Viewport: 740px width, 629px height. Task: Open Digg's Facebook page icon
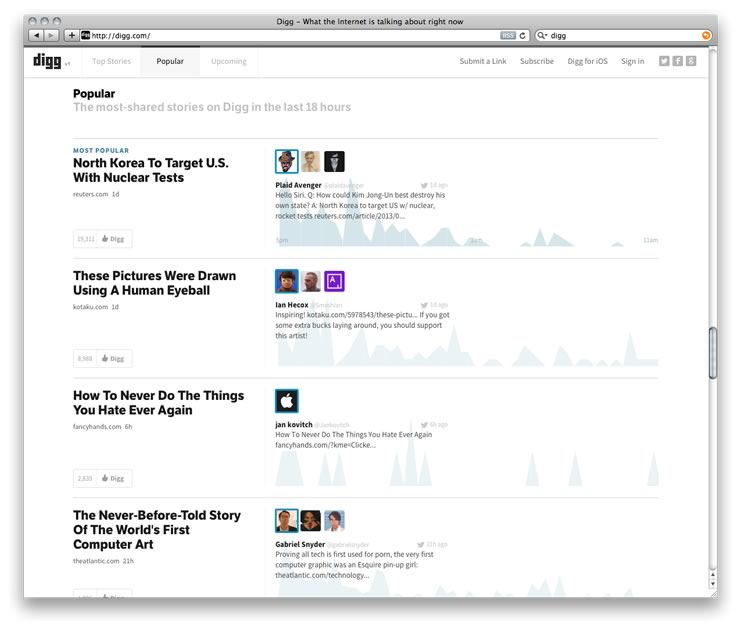click(x=677, y=61)
